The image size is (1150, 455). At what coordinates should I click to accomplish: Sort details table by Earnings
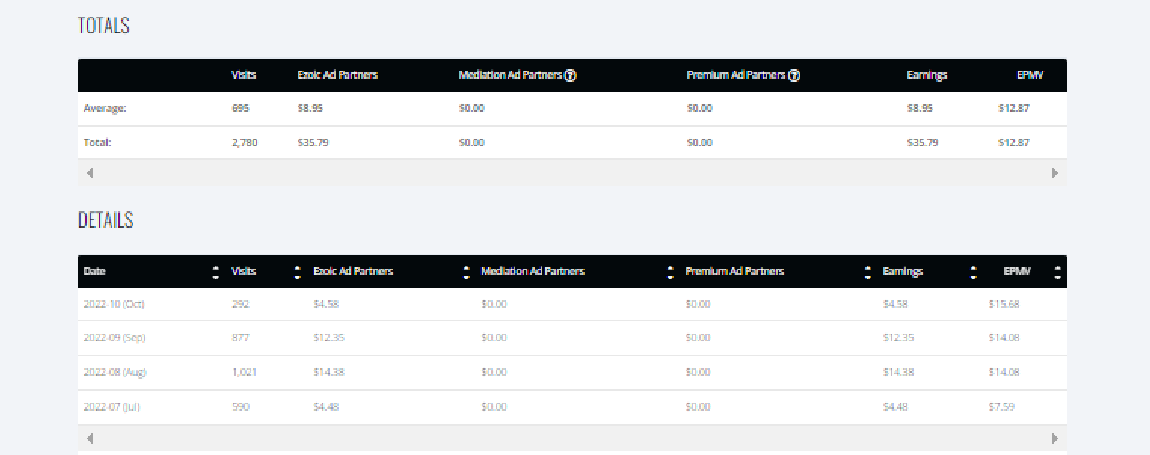tap(974, 272)
